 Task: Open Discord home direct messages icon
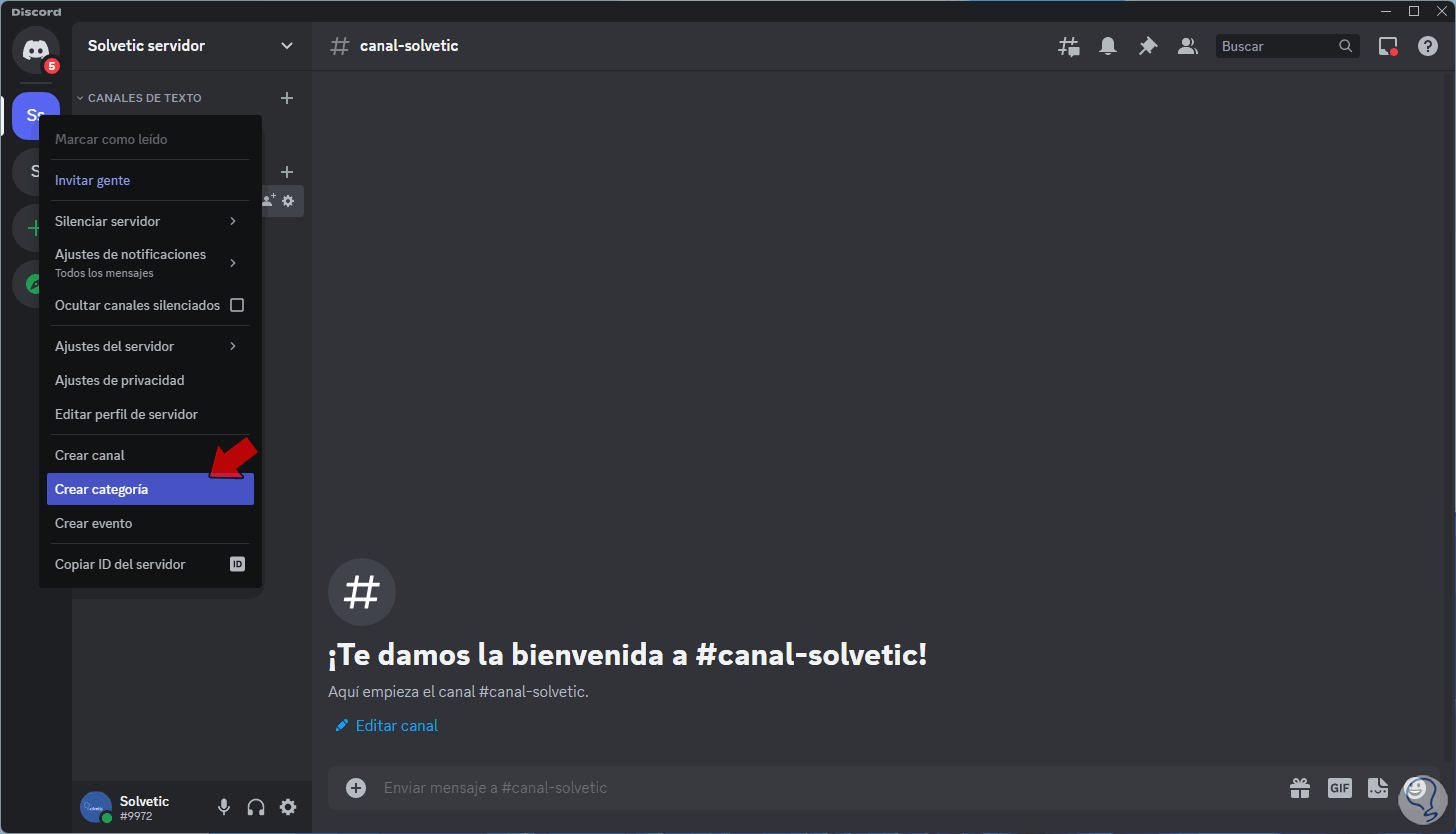click(36, 50)
